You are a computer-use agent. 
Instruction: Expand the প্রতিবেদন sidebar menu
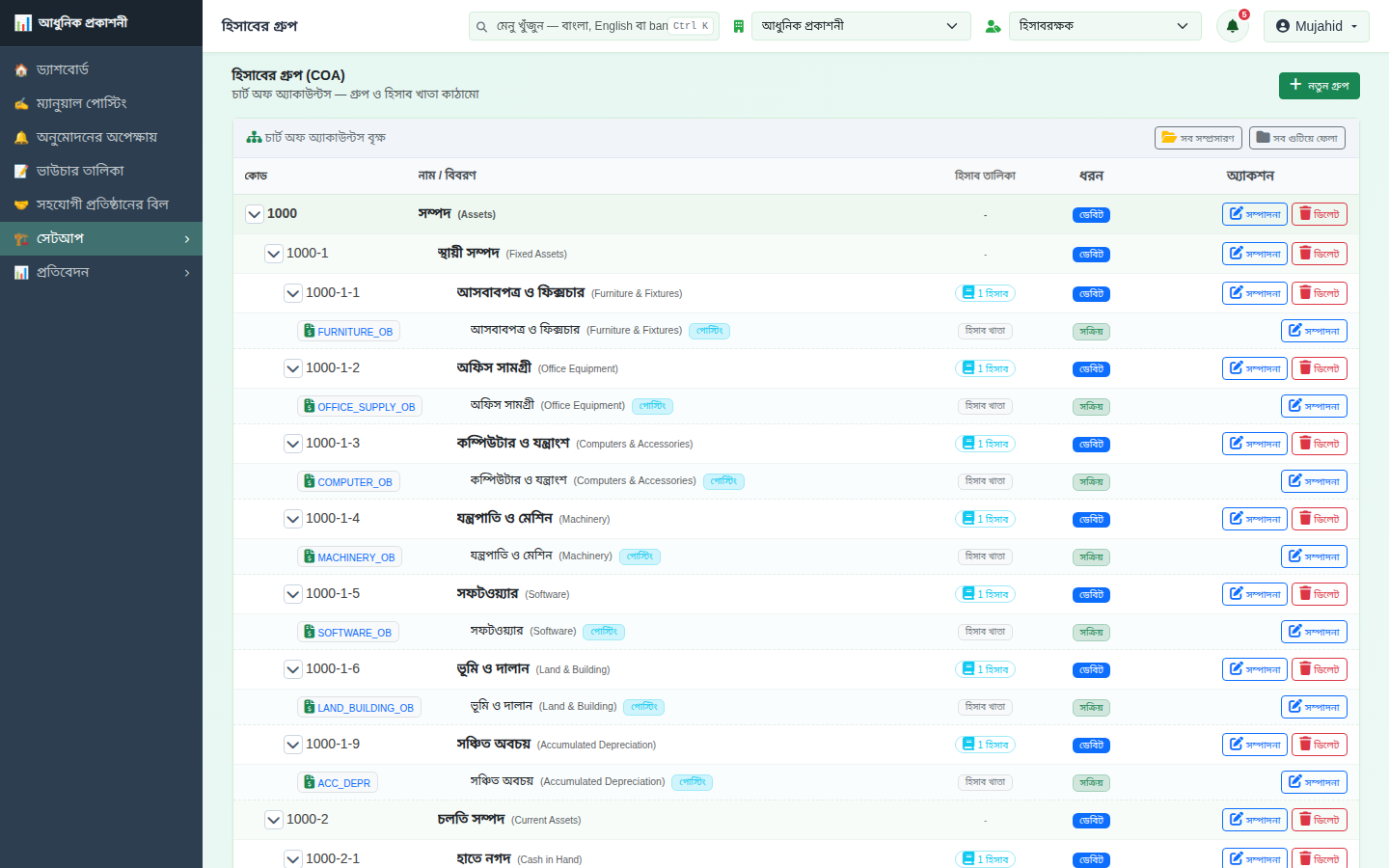pos(101,272)
